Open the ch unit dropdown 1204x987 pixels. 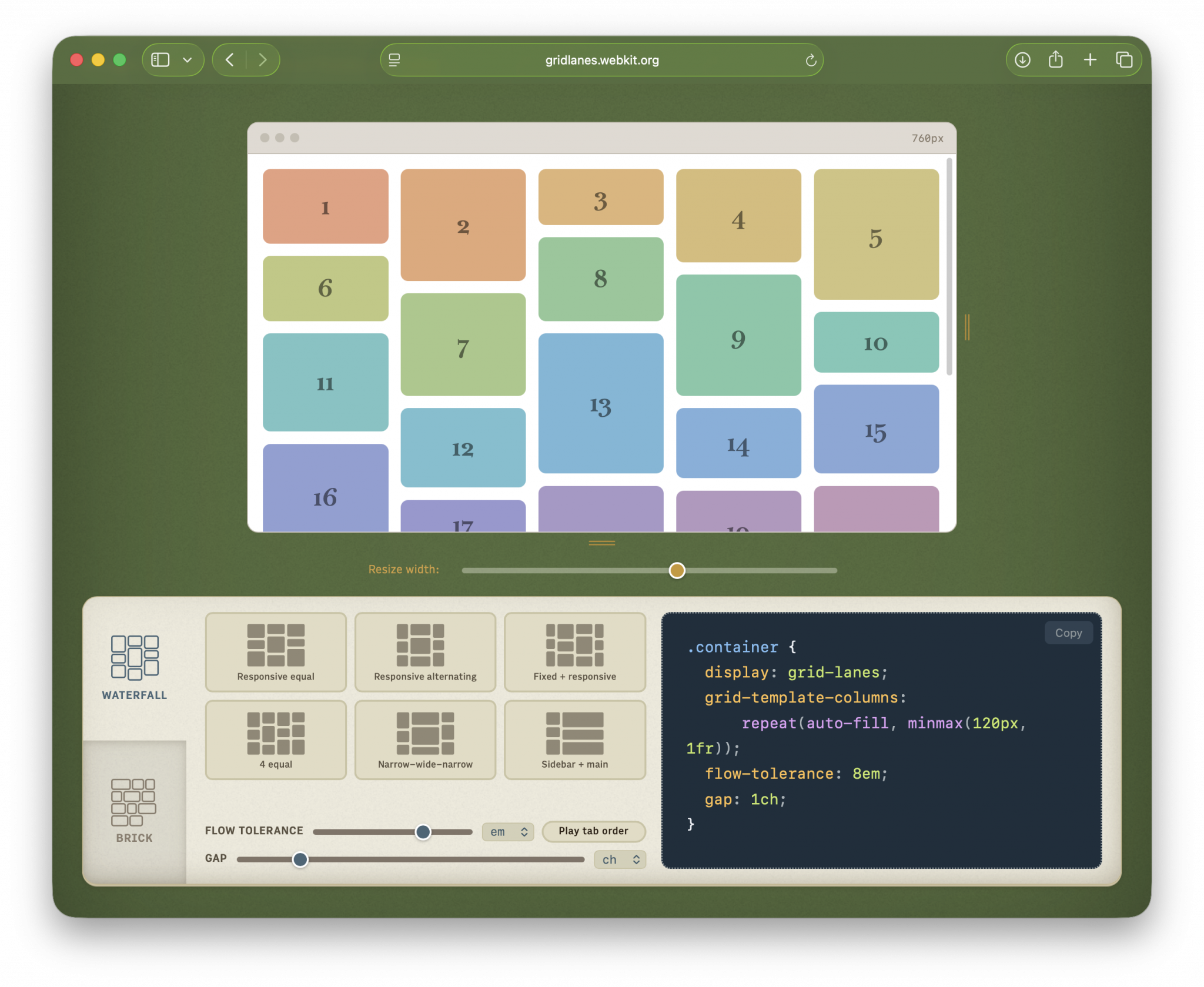pos(620,859)
